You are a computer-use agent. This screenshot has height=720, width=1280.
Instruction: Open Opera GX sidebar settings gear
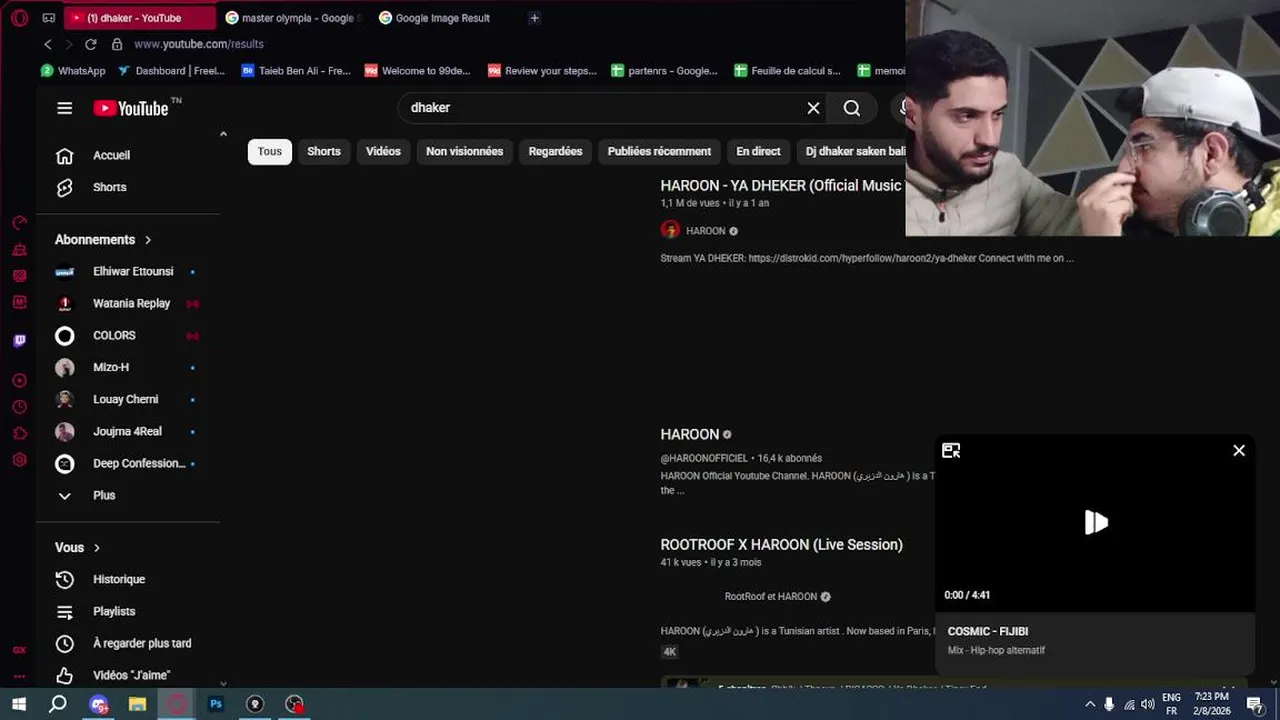click(x=19, y=460)
